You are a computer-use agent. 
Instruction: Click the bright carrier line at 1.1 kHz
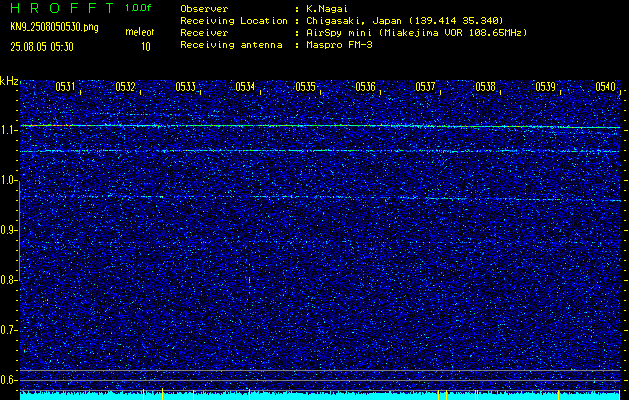320,126
